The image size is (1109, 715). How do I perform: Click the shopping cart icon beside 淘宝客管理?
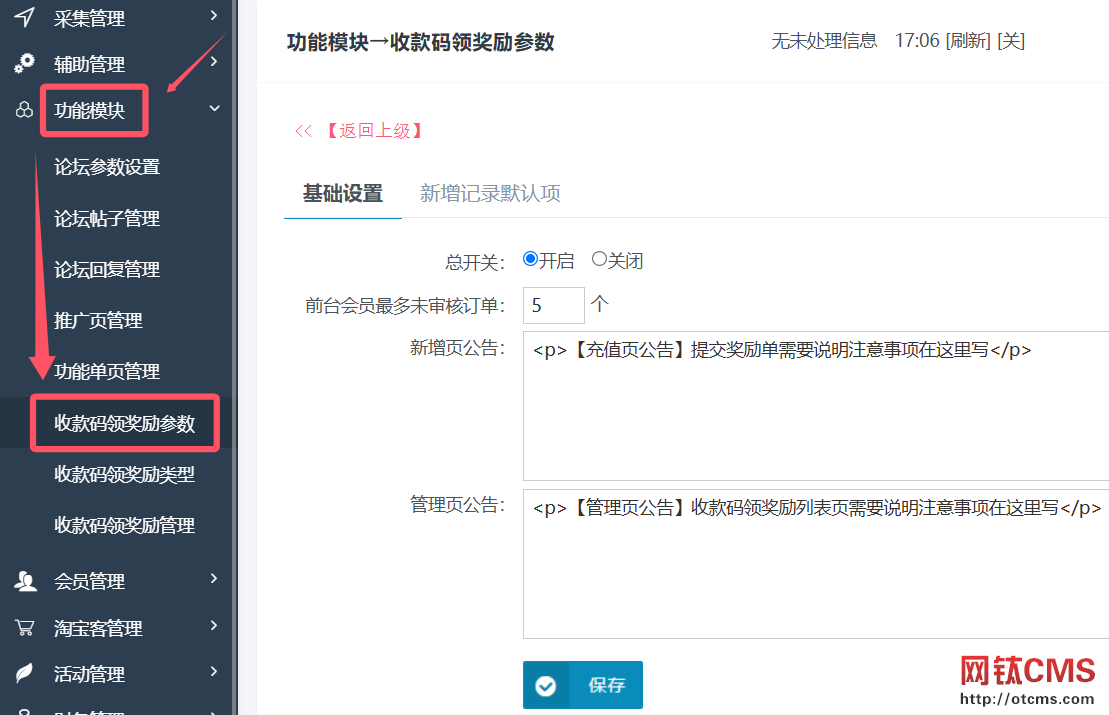point(24,628)
